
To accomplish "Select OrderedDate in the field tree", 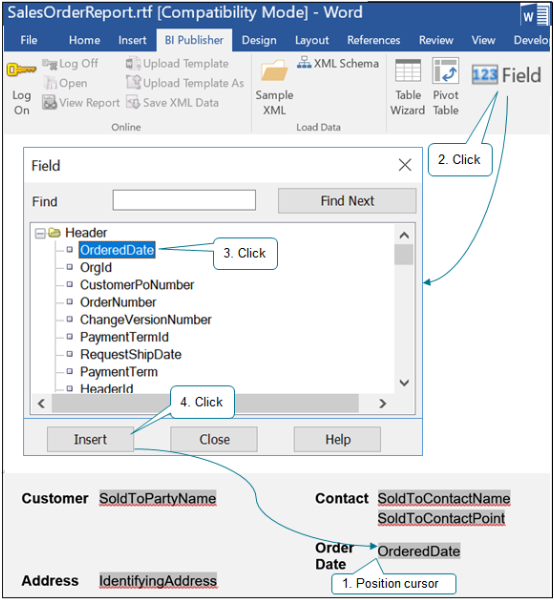I will pos(117,250).
